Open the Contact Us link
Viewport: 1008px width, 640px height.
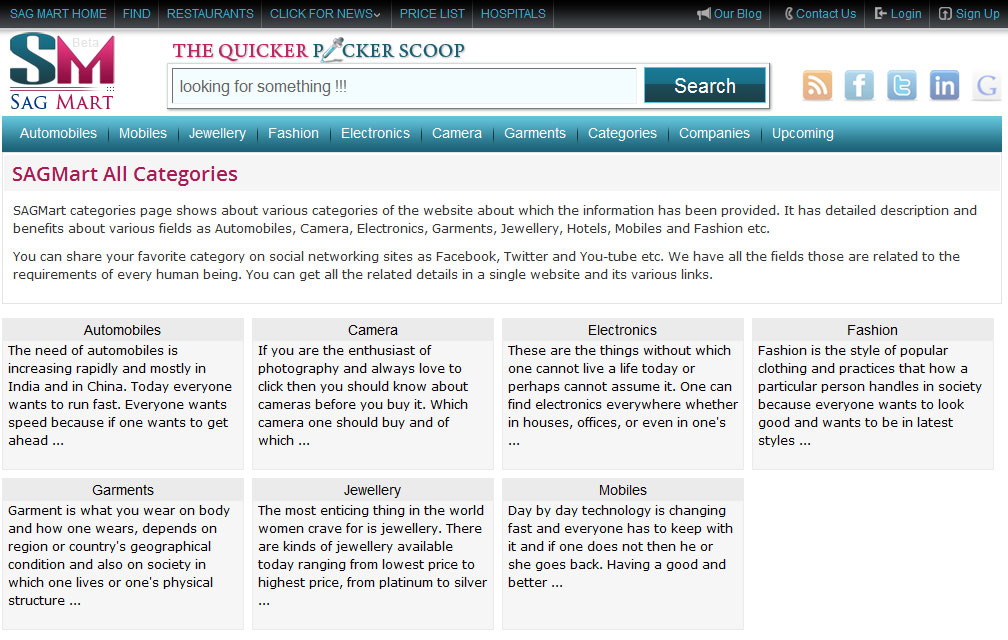tap(826, 13)
